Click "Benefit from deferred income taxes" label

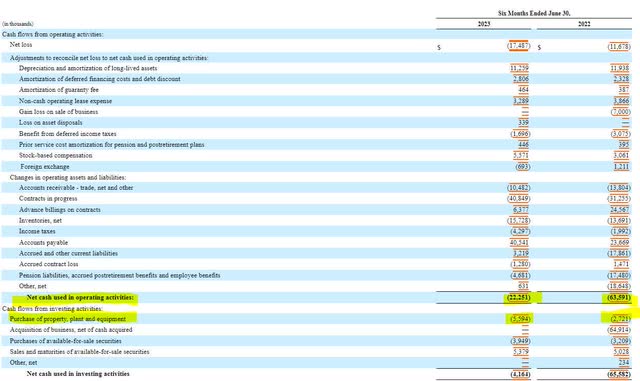pos(67,134)
